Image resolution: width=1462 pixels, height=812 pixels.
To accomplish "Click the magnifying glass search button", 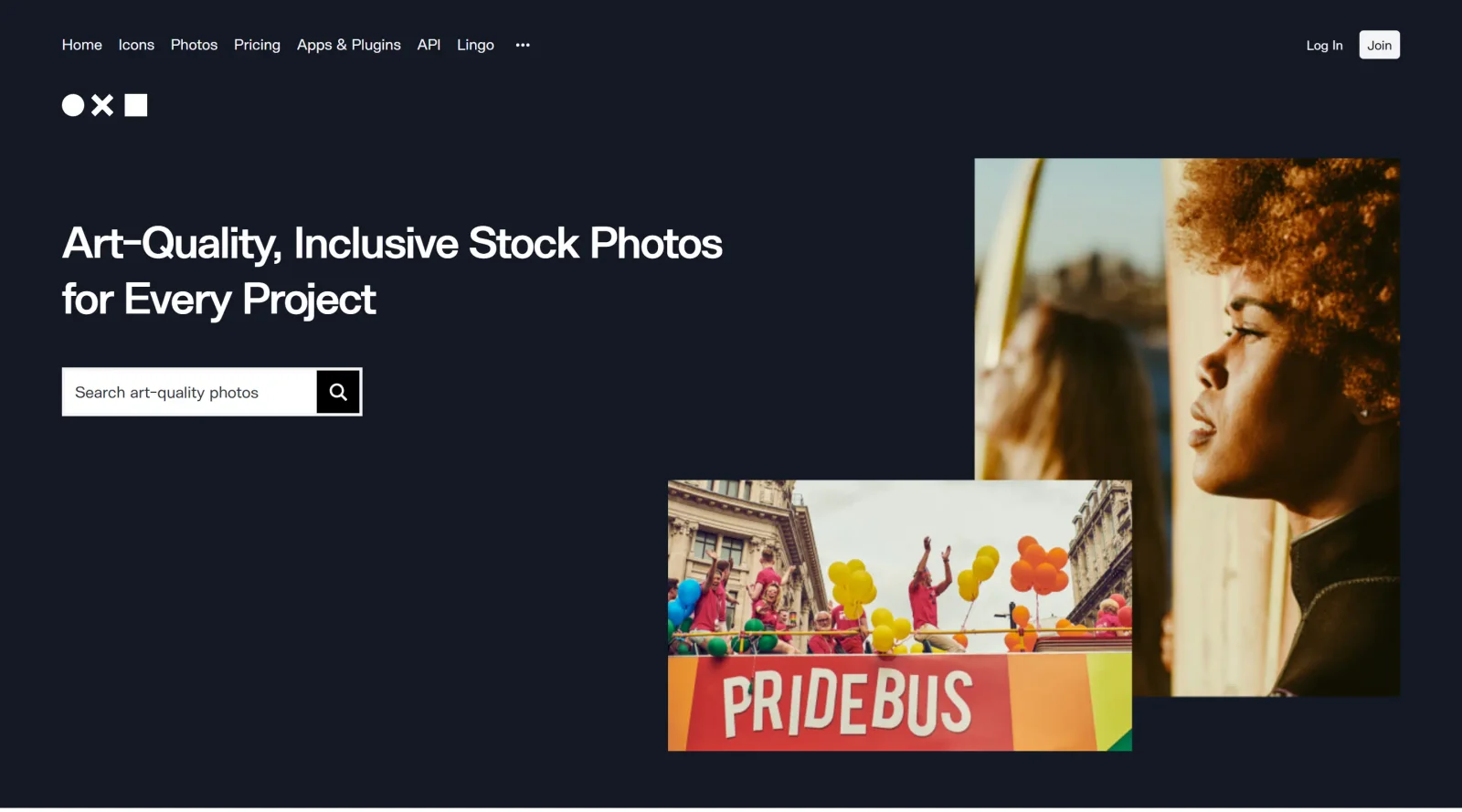I will (x=338, y=392).
